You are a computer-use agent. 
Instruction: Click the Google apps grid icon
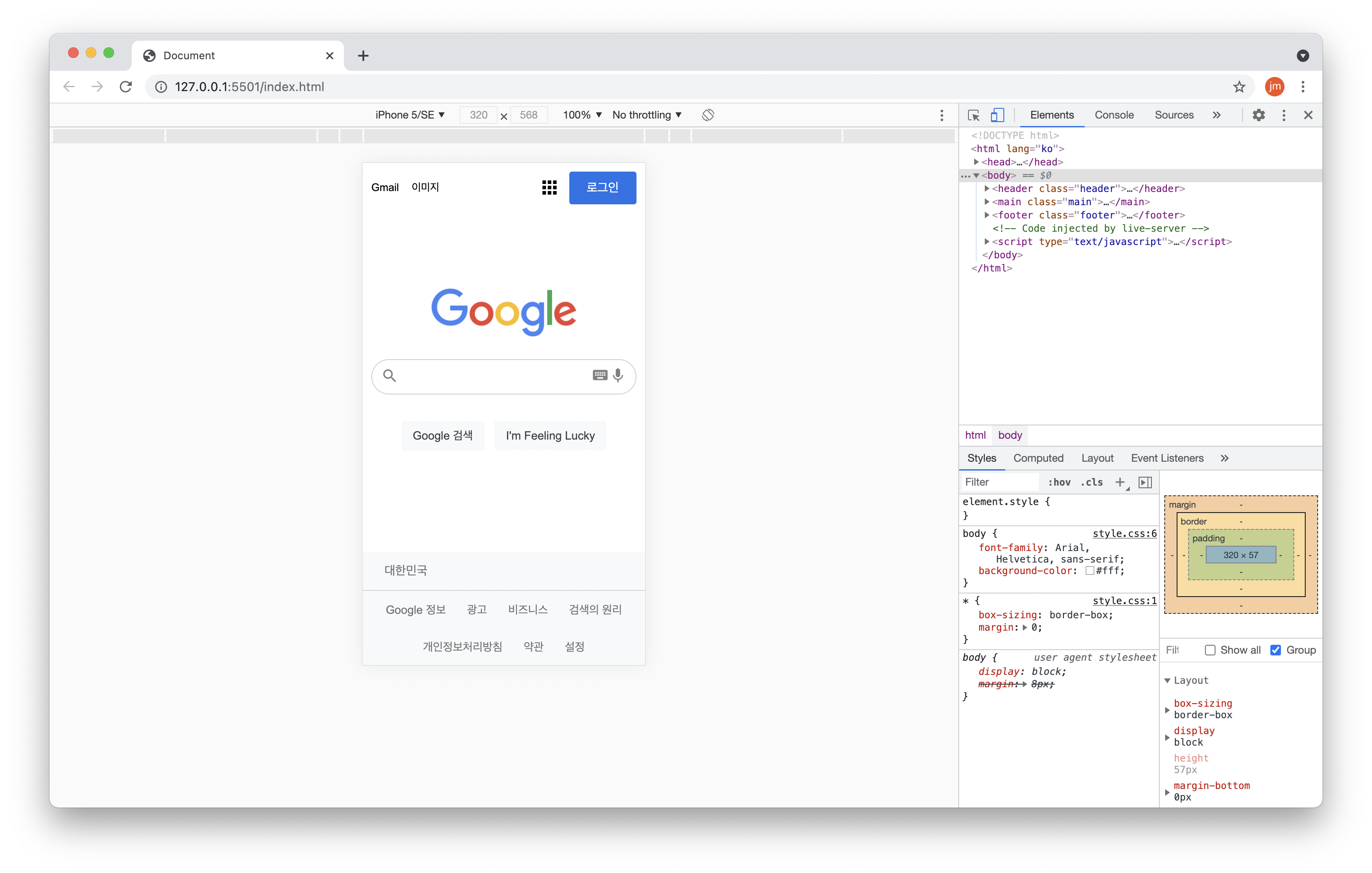(549, 188)
